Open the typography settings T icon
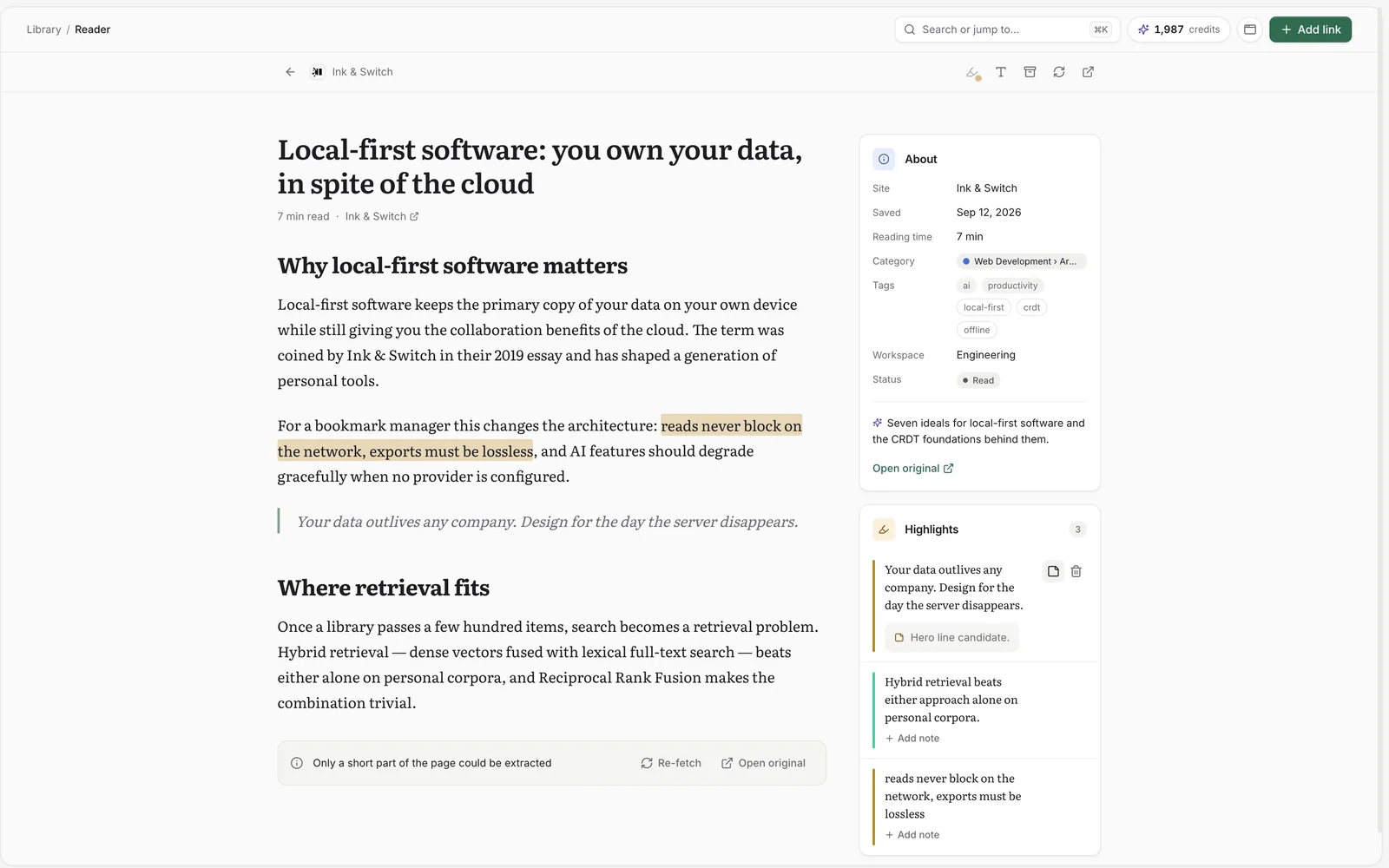Image resolution: width=1389 pixels, height=868 pixels. coord(1001,72)
